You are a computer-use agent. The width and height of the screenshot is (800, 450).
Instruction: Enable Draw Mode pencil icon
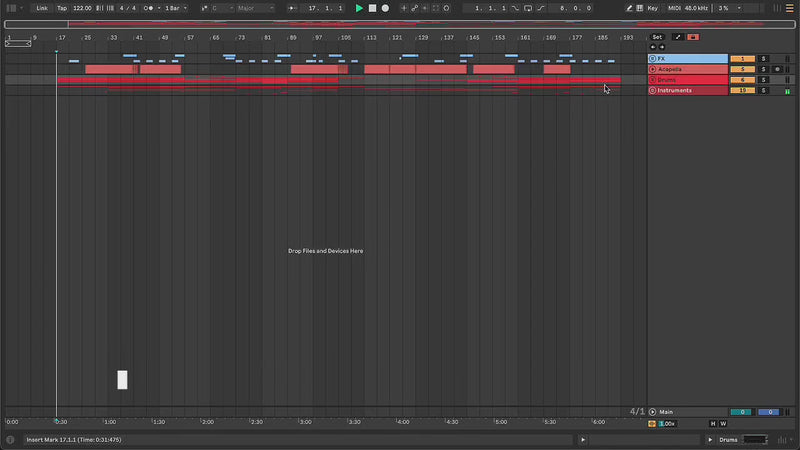tap(629, 8)
